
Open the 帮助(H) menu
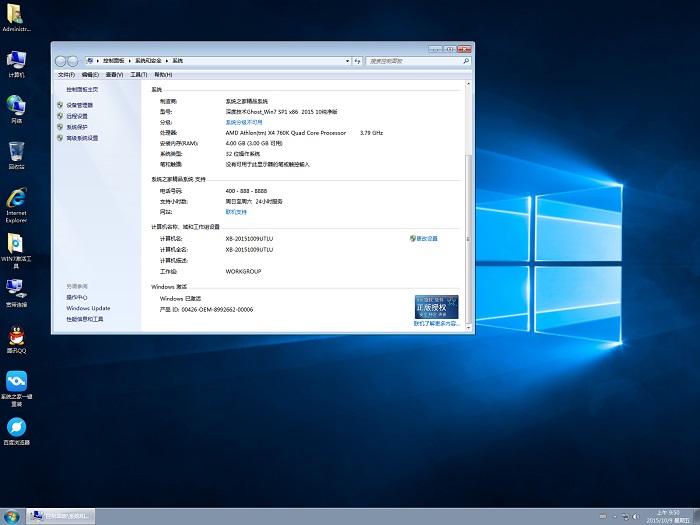163,75
